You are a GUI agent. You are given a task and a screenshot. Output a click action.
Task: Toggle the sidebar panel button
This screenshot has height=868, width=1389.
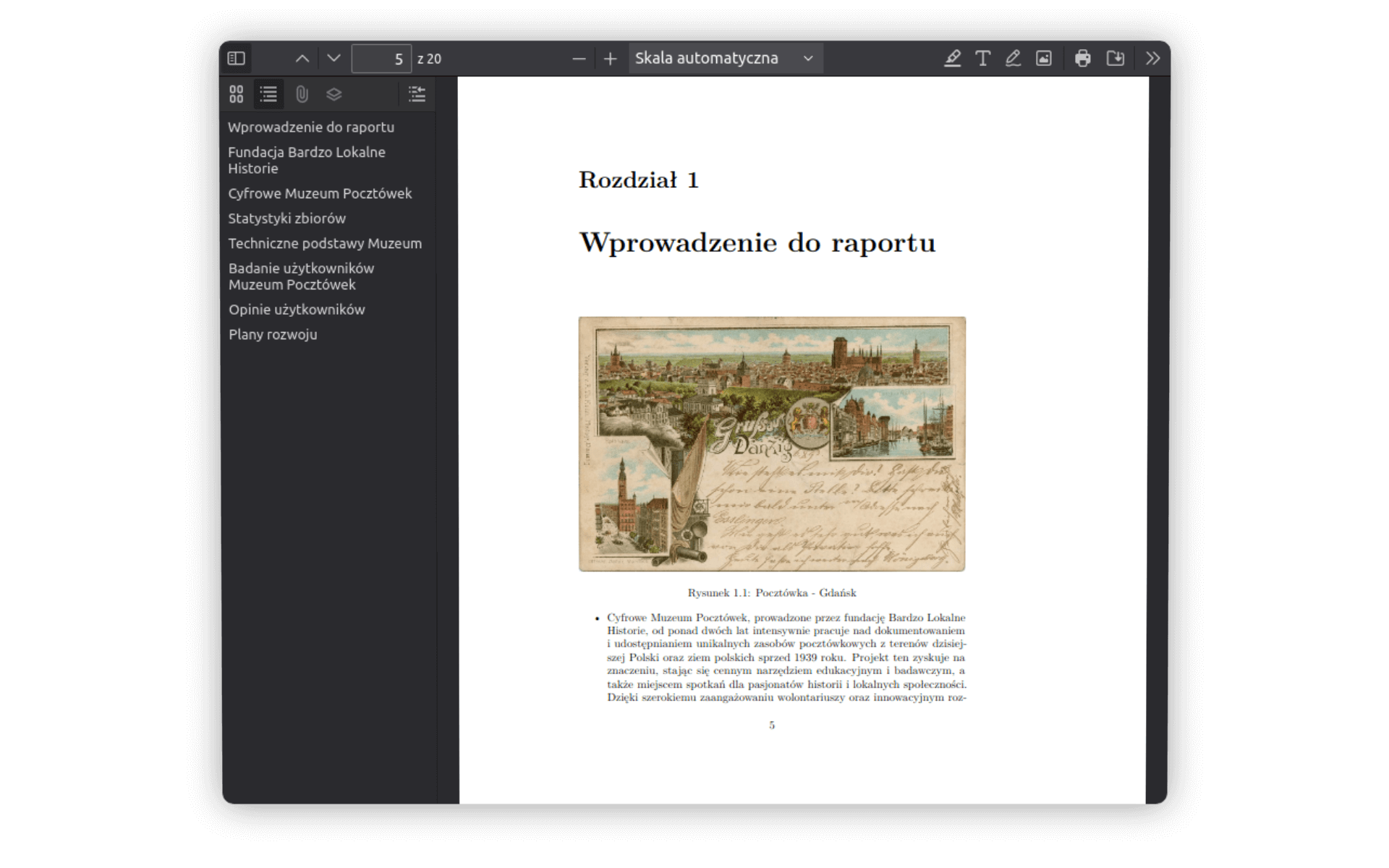pyautogui.click(x=237, y=59)
